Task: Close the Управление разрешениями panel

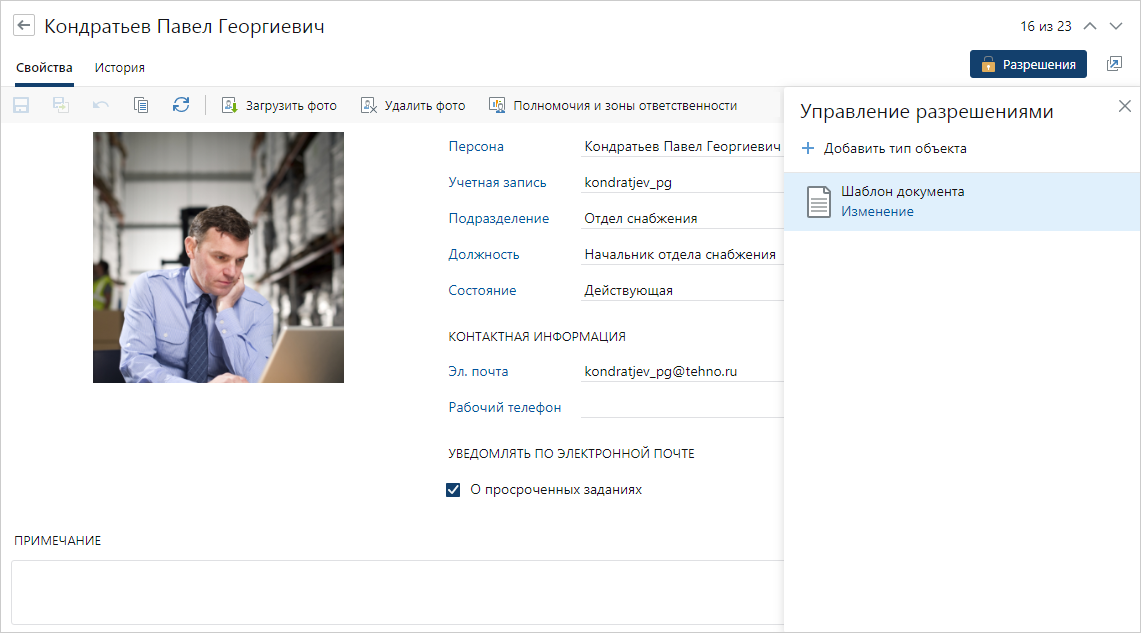Action: coord(1125,106)
